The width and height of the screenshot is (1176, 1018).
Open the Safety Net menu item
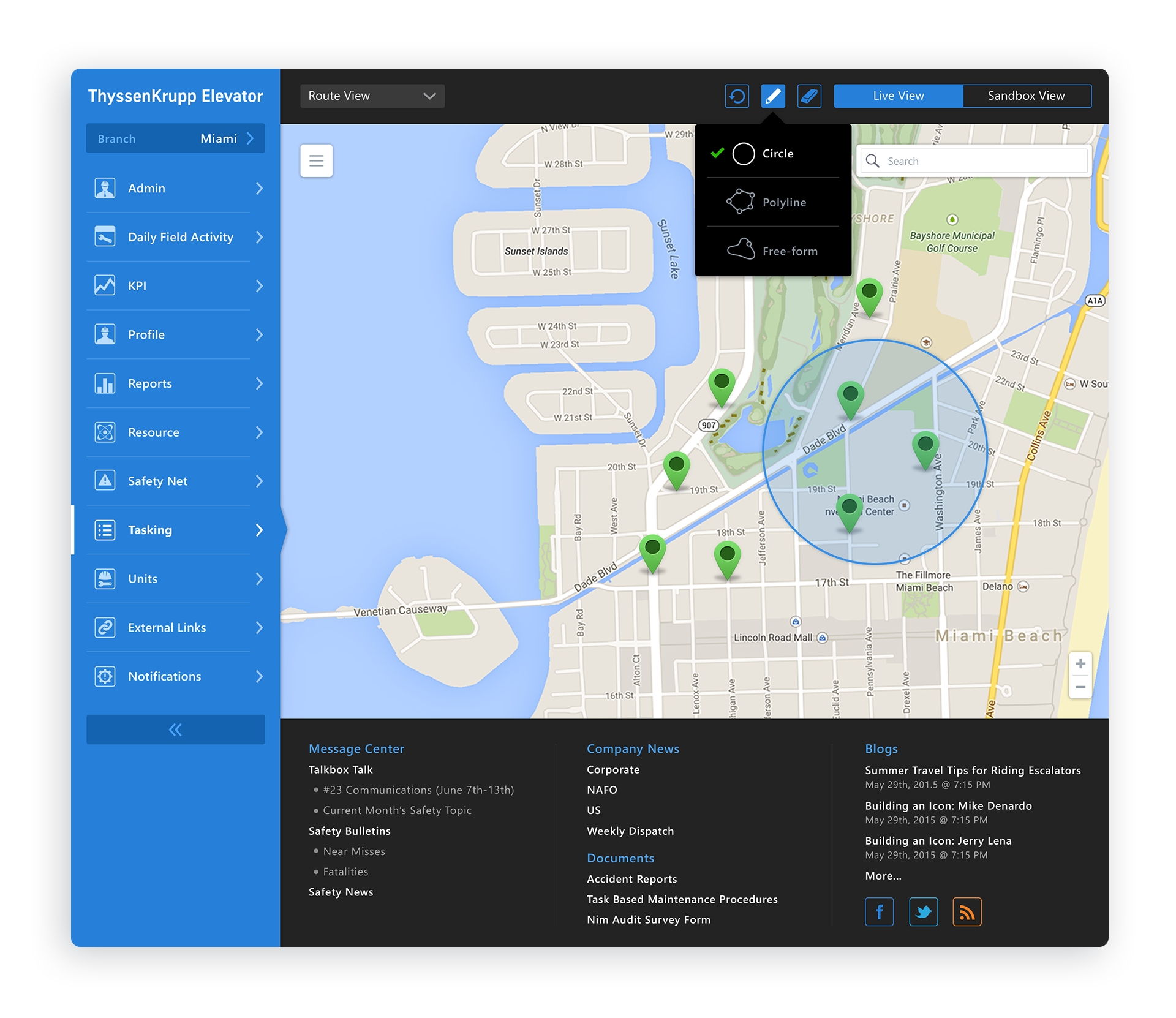tap(175, 481)
